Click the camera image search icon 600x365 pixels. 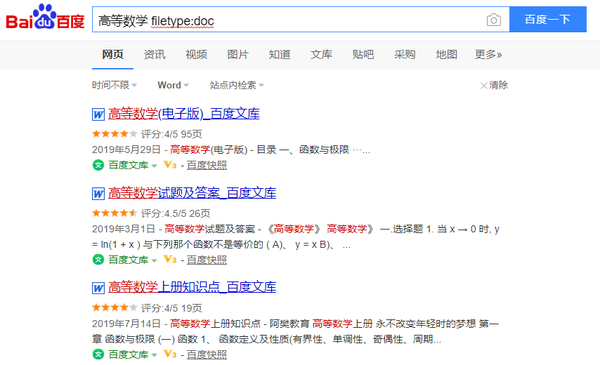coord(494,20)
